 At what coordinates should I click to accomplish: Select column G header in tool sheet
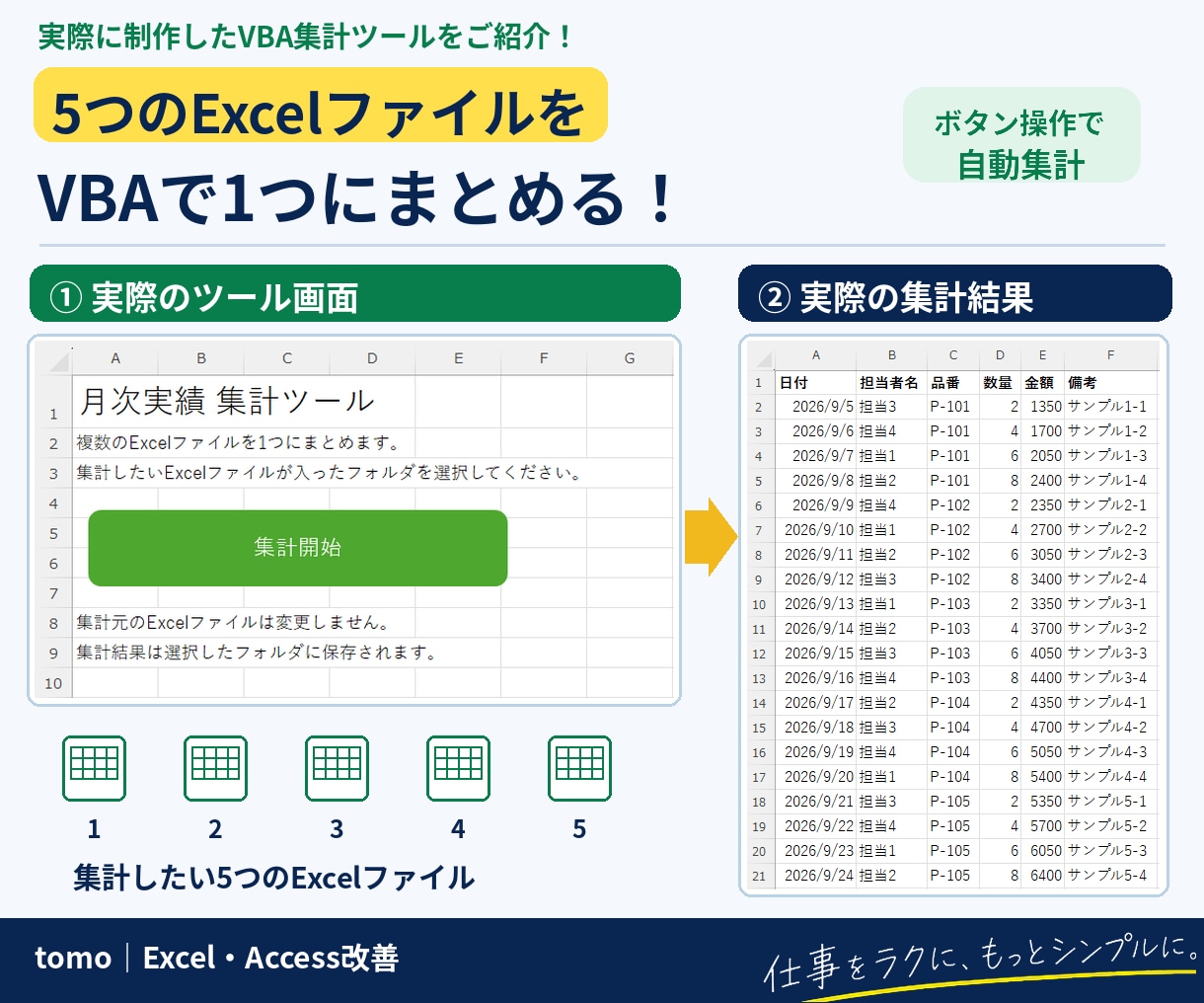point(630,358)
